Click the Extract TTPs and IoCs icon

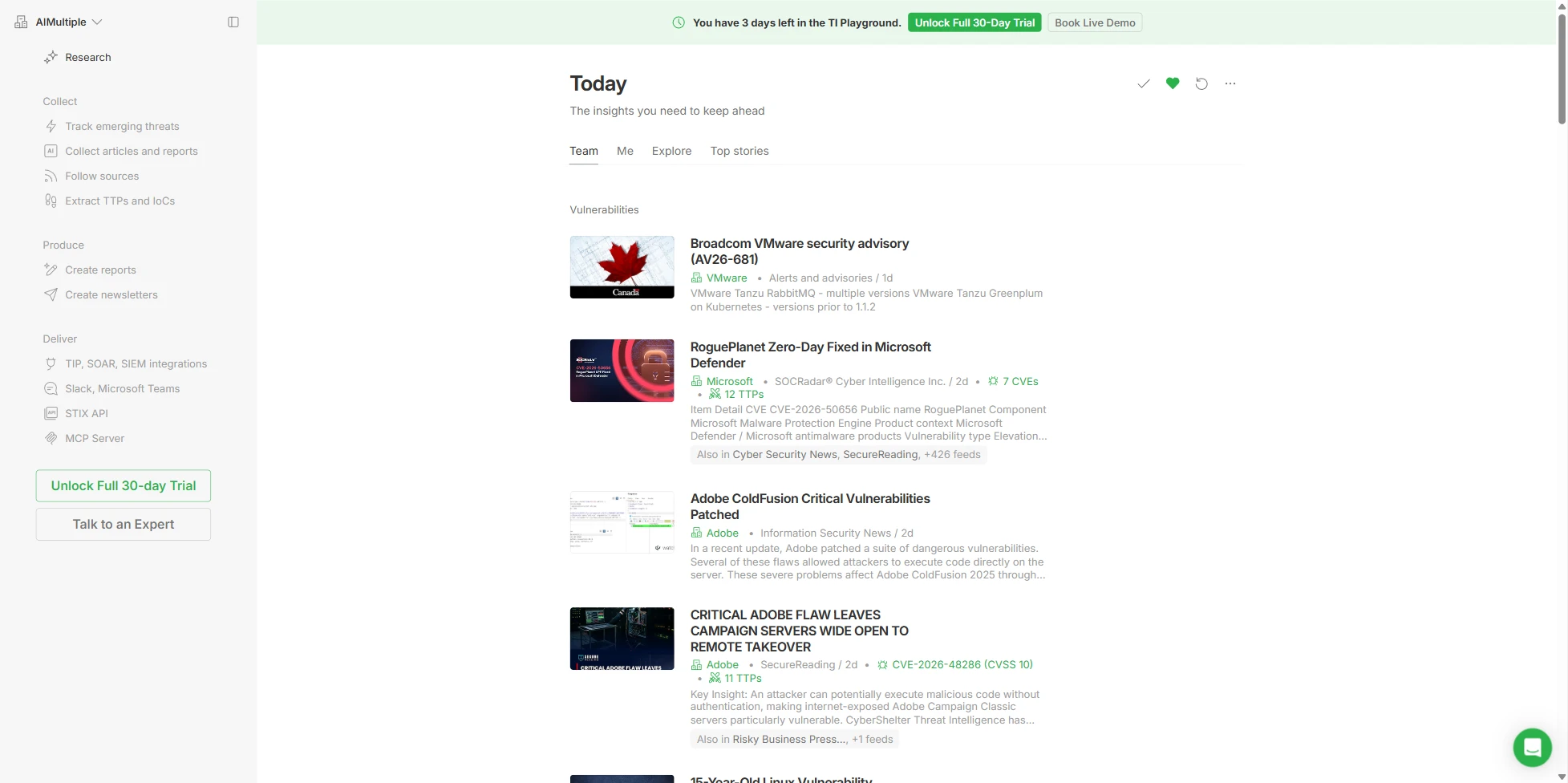point(51,201)
